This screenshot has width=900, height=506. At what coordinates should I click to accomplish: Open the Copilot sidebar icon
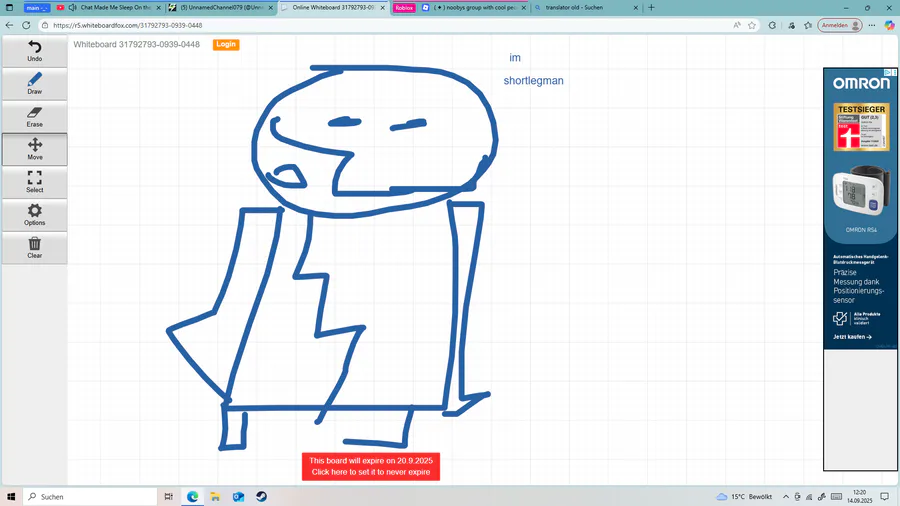click(x=889, y=25)
